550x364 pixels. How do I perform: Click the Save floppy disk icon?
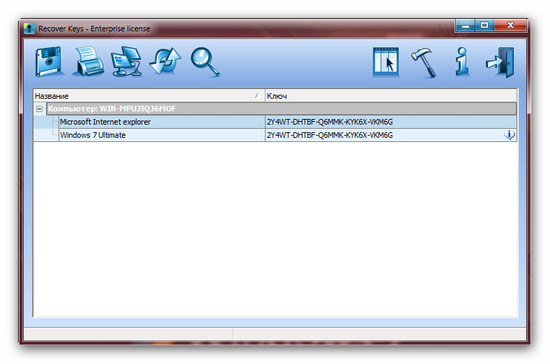click(x=49, y=61)
